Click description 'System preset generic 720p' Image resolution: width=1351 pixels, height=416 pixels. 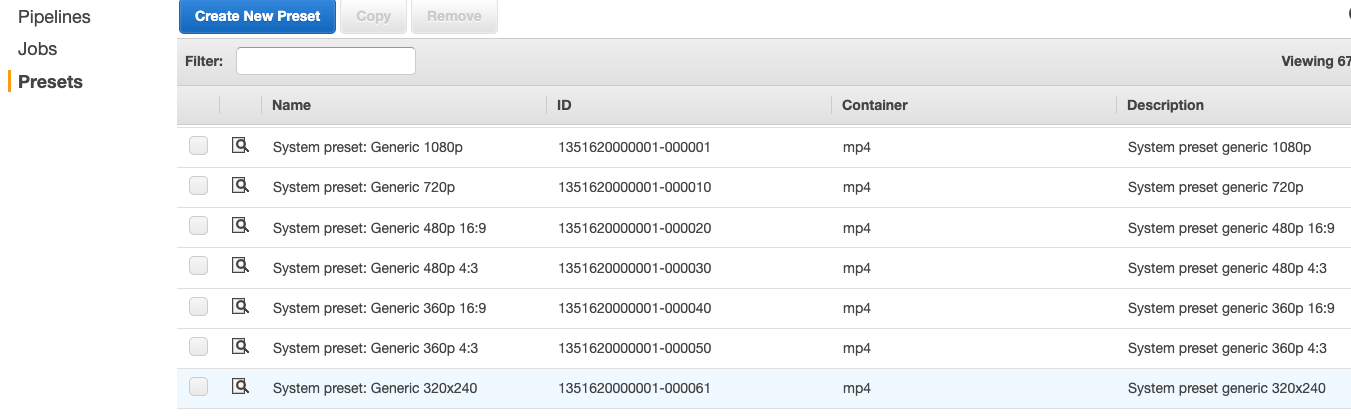tap(1216, 187)
